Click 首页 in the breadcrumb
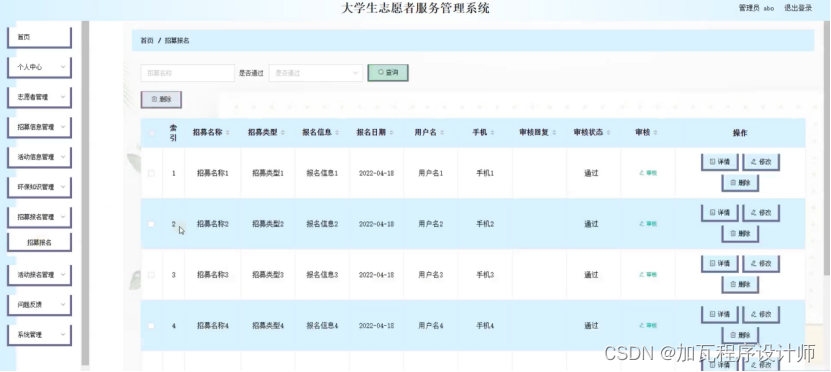The width and height of the screenshot is (831, 372). point(147,41)
